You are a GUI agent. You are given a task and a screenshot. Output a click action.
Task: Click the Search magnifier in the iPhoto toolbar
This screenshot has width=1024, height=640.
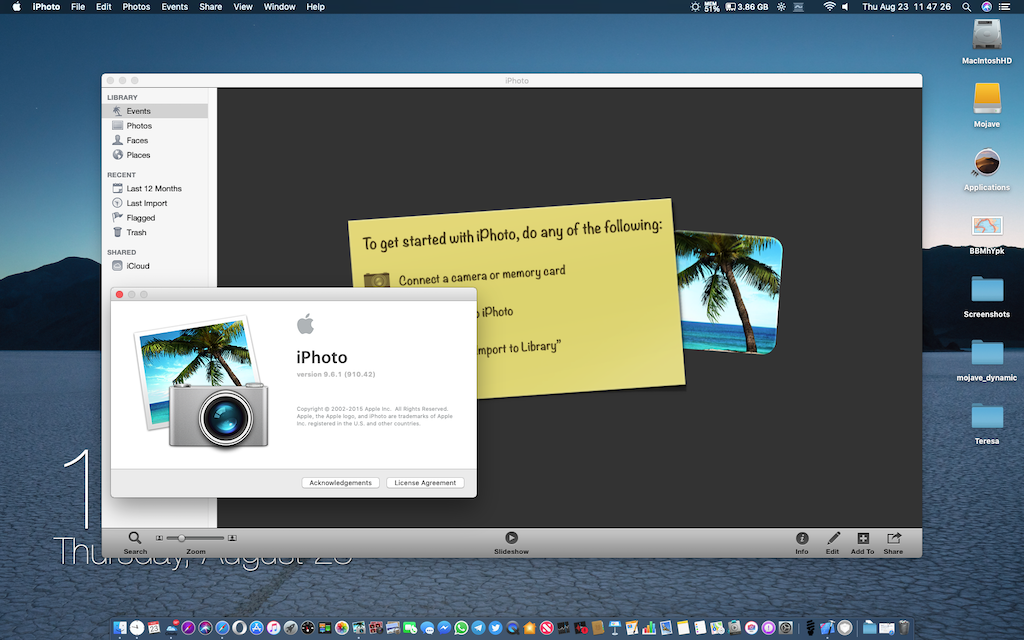click(x=135, y=538)
